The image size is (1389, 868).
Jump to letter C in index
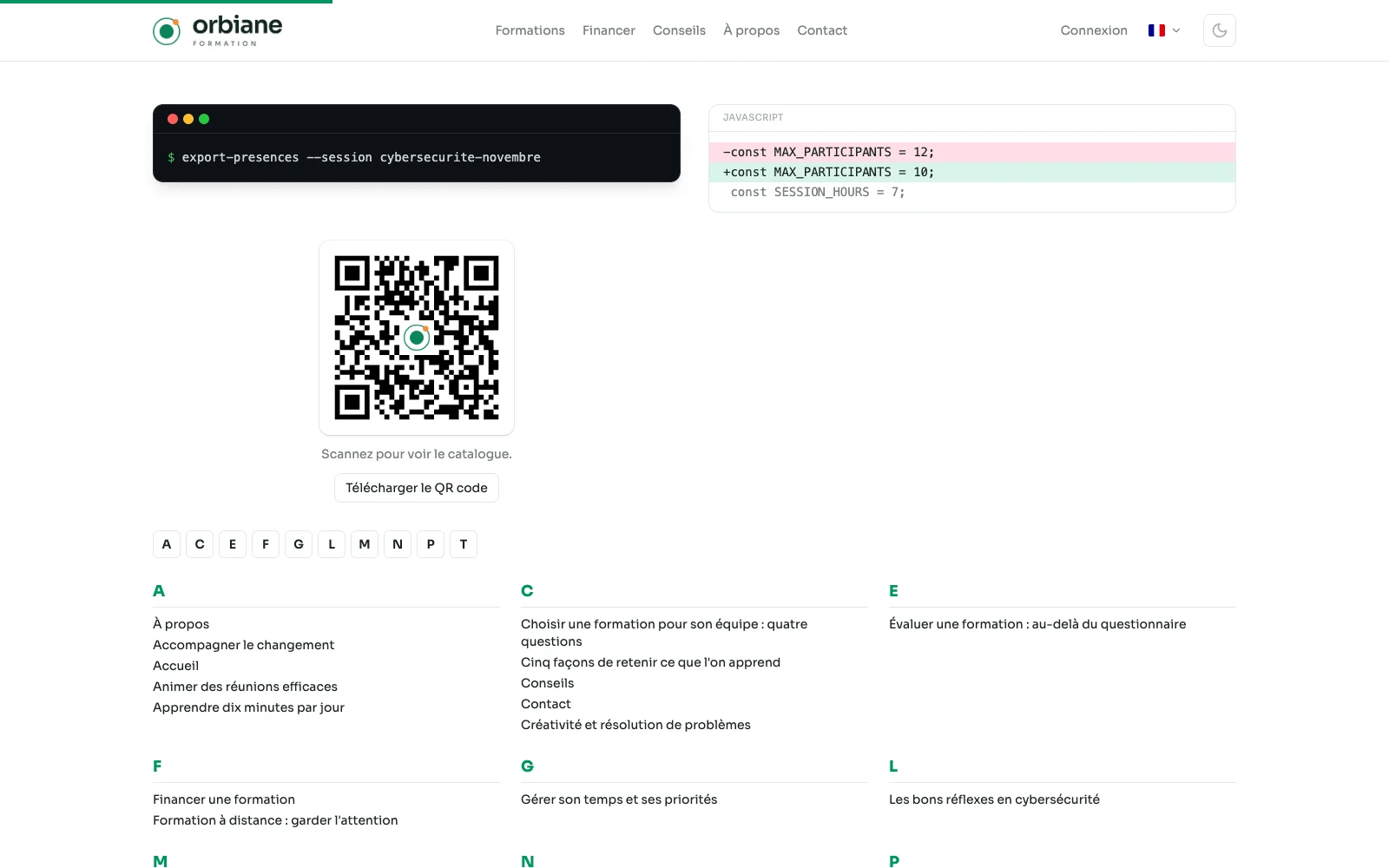(x=200, y=544)
